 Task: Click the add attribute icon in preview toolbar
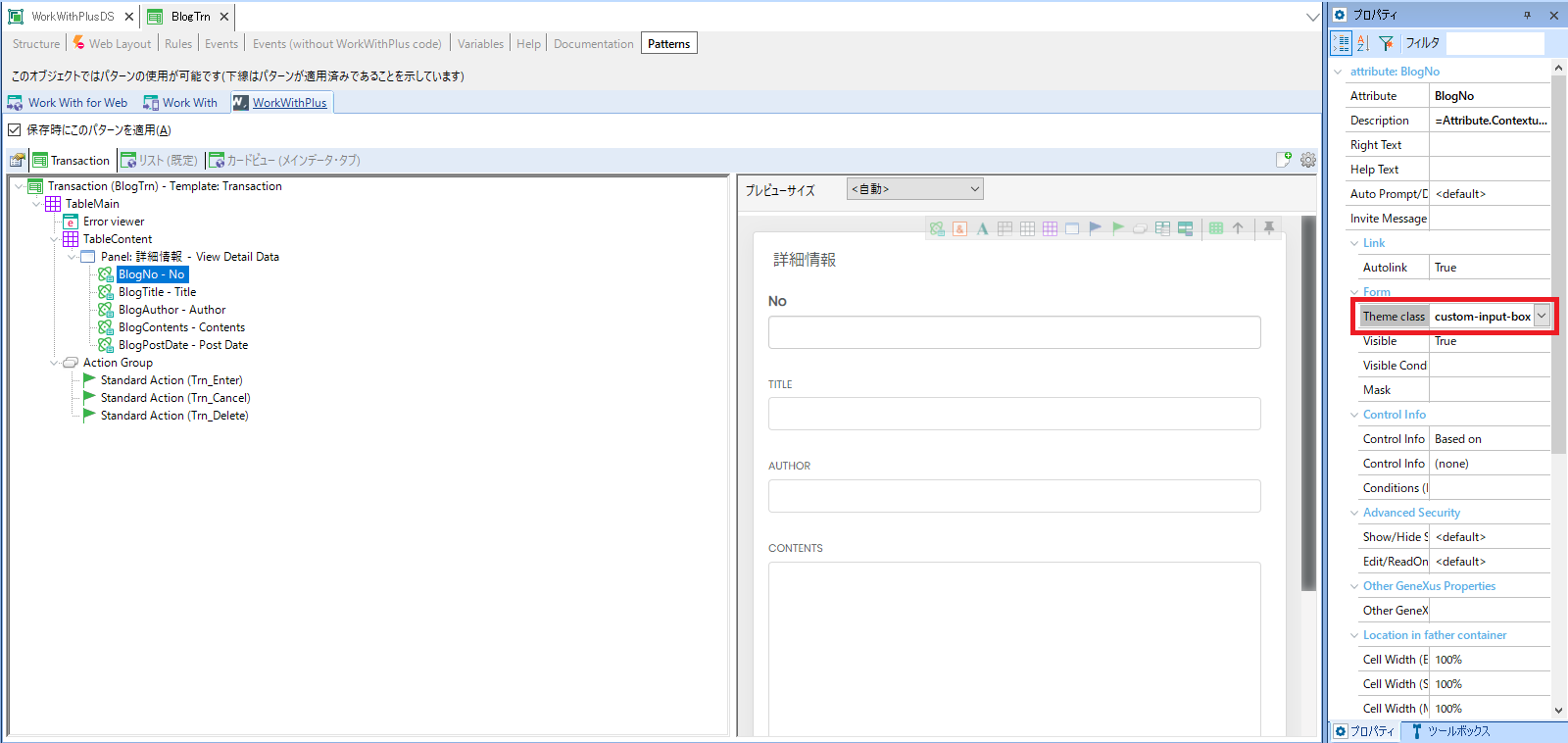pyautogui.click(x=938, y=228)
